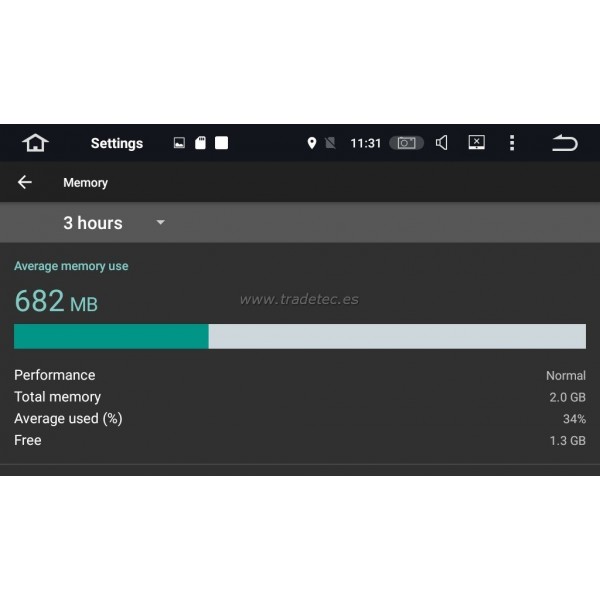Image resolution: width=600 pixels, height=600 pixels.
Task: Click the back arrow beside Memory
Action: point(25,182)
